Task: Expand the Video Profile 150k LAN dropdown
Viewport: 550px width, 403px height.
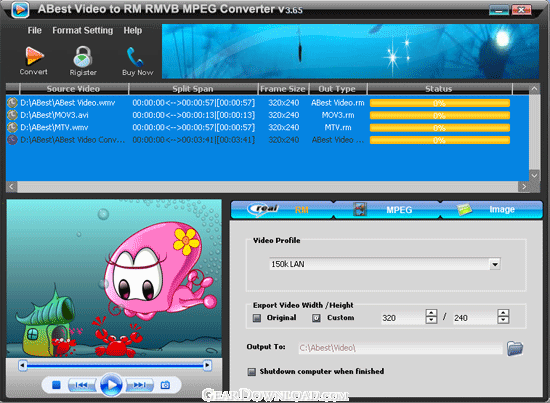Action: click(x=495, y=264)
